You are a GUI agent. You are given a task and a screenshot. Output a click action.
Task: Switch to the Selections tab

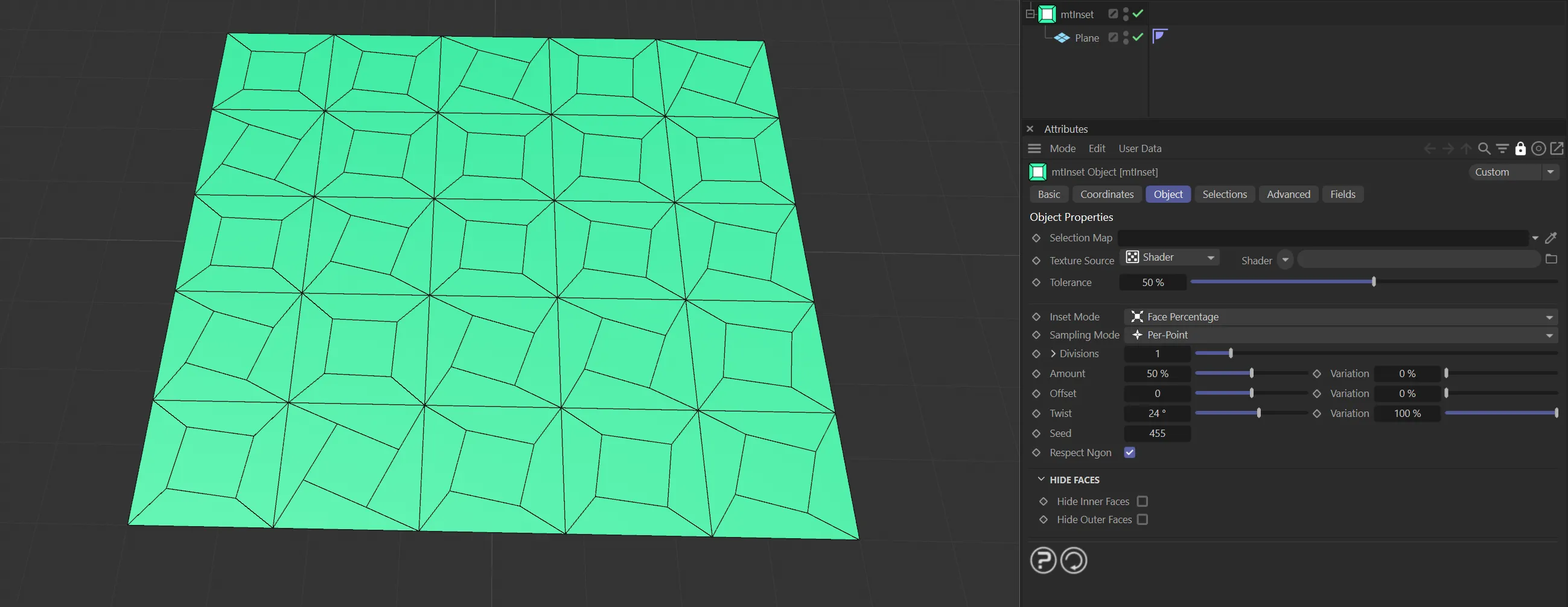1224,194
